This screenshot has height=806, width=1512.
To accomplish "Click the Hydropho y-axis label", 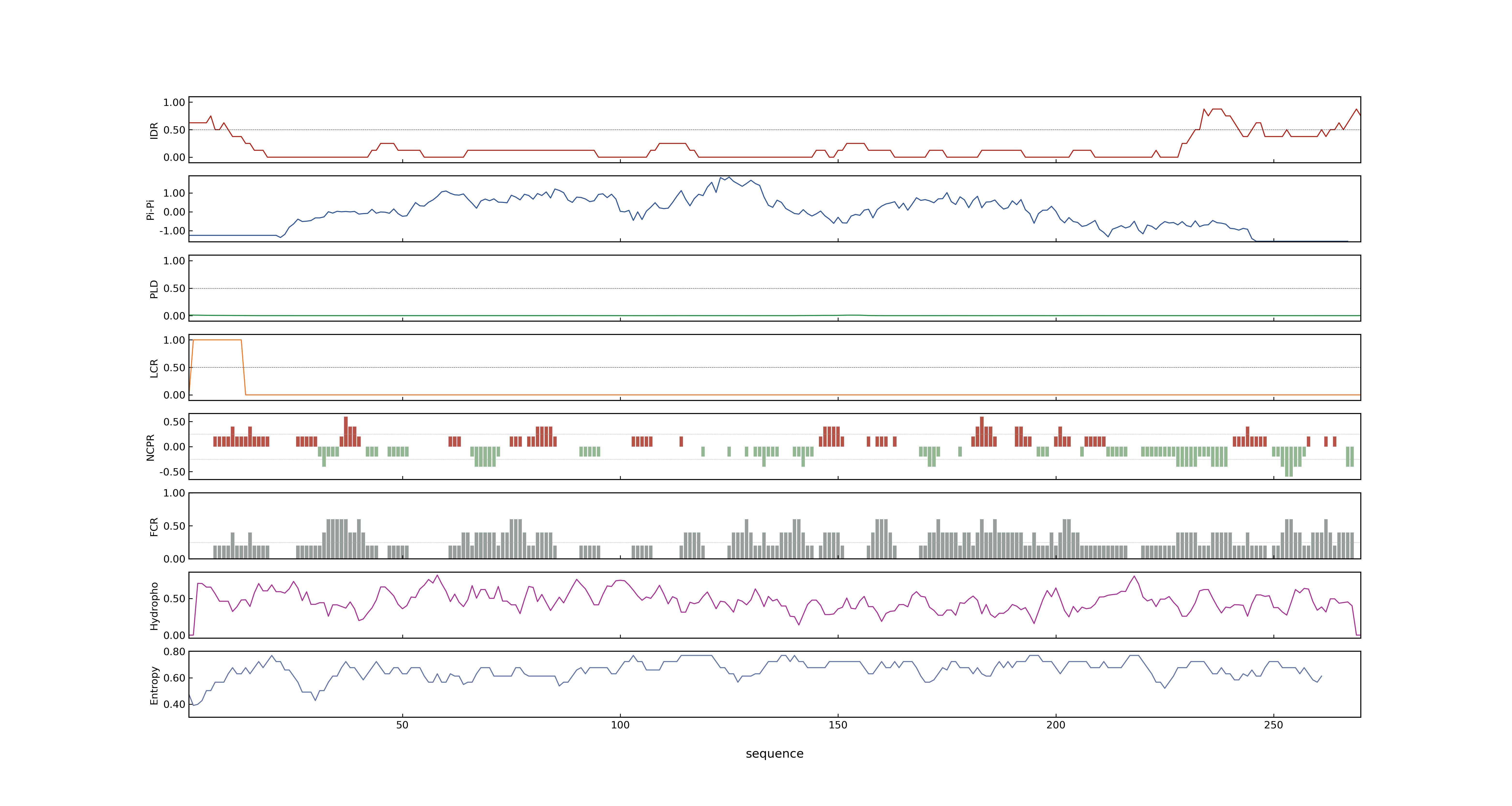I will [x=154, y=606].
